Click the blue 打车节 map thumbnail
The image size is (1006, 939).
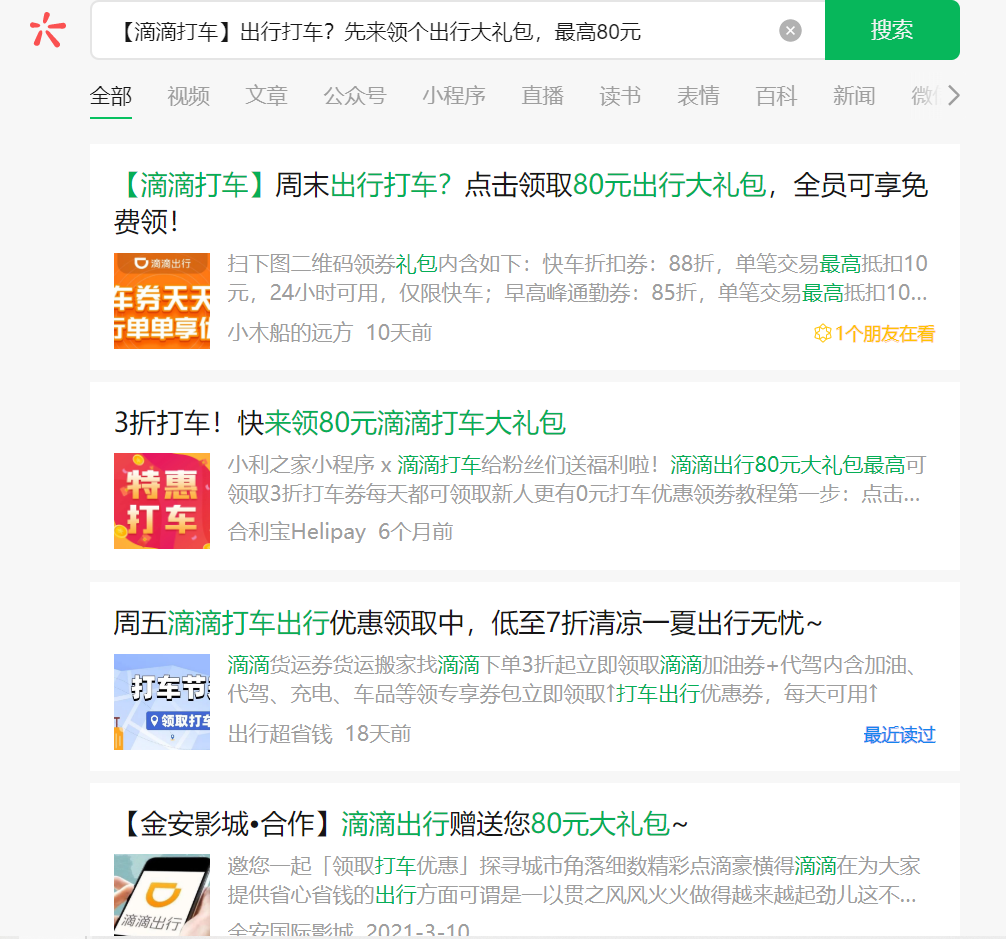click(162, 702)
